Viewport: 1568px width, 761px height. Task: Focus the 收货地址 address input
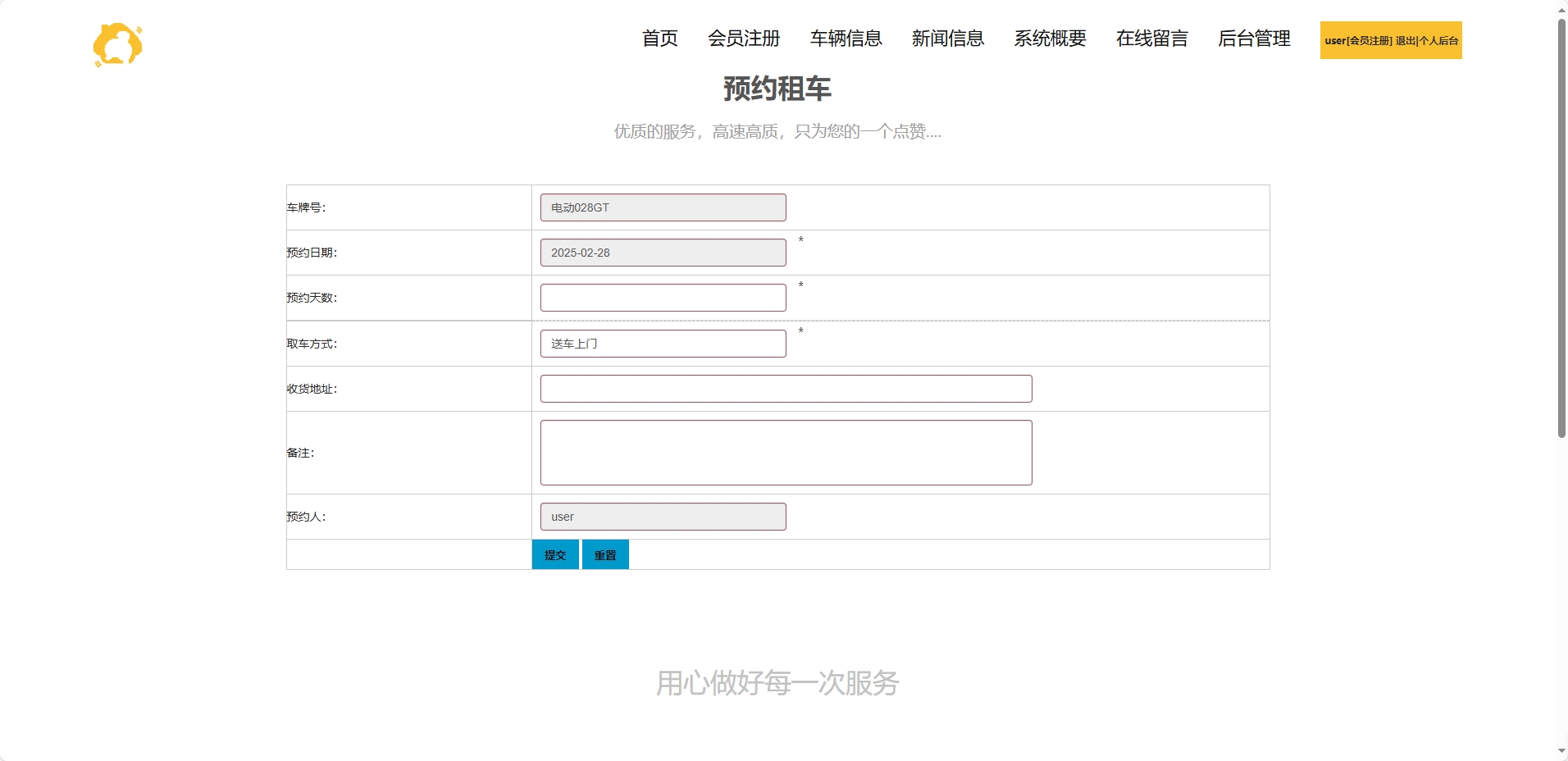point(785,388)
